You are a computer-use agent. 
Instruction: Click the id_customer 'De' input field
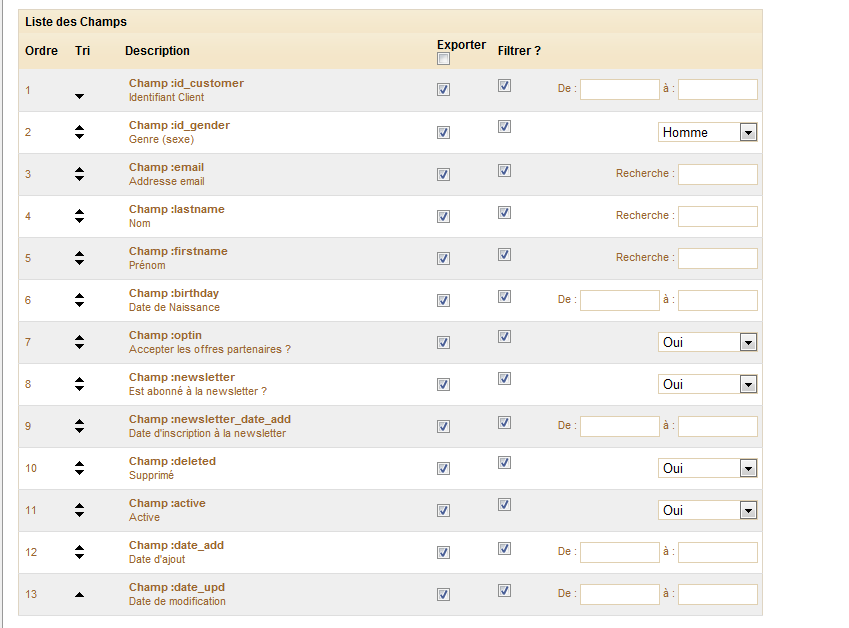619,90
